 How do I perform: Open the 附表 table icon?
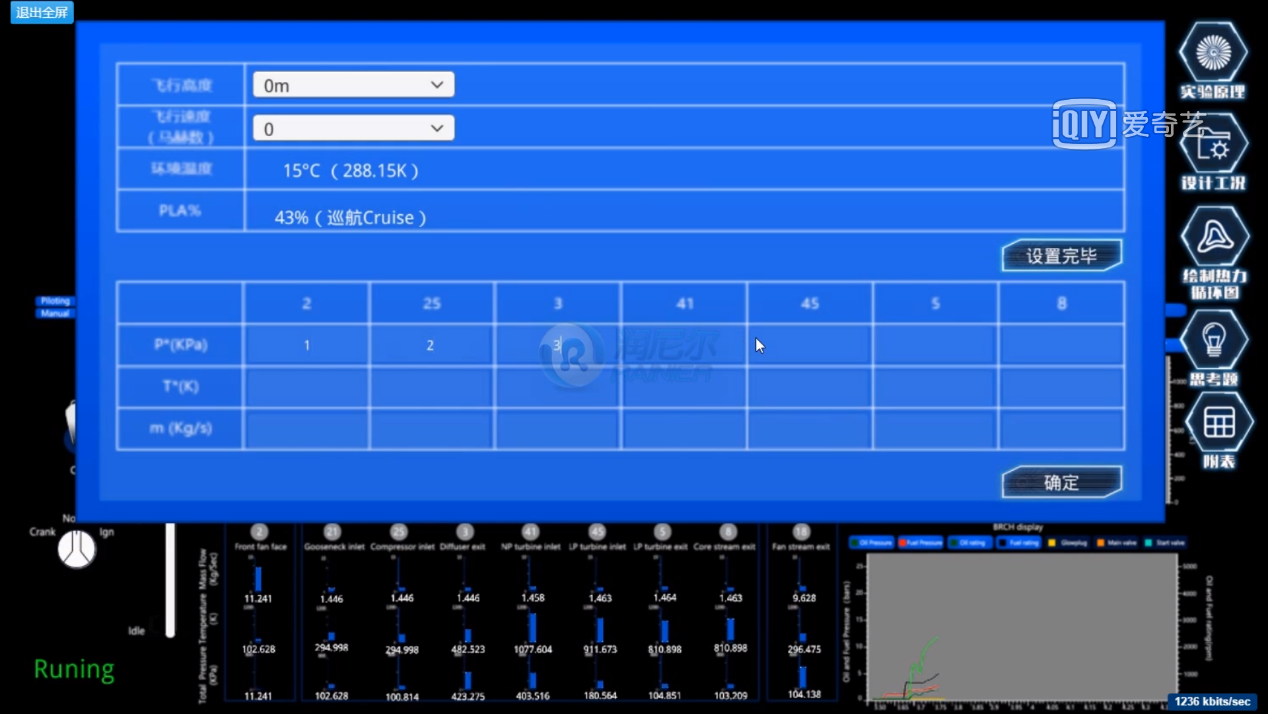coord(1218,423)
